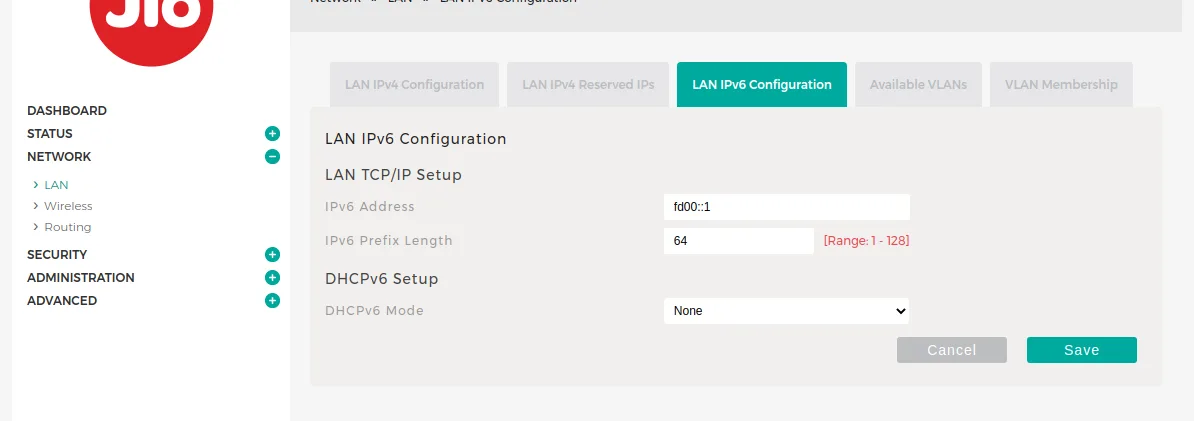Expand the Status menu plus icon

tap(272, 133)
